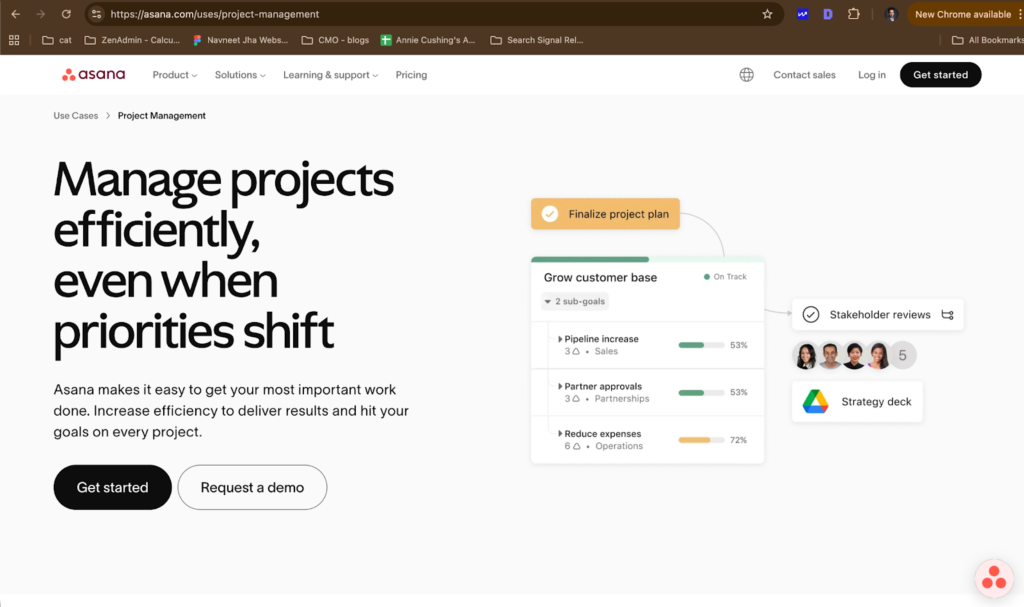The width and height of the screenshot is (1024, 607).
Task: Toggle the Stakeholder reviews check circle
Action: [811, 315]
